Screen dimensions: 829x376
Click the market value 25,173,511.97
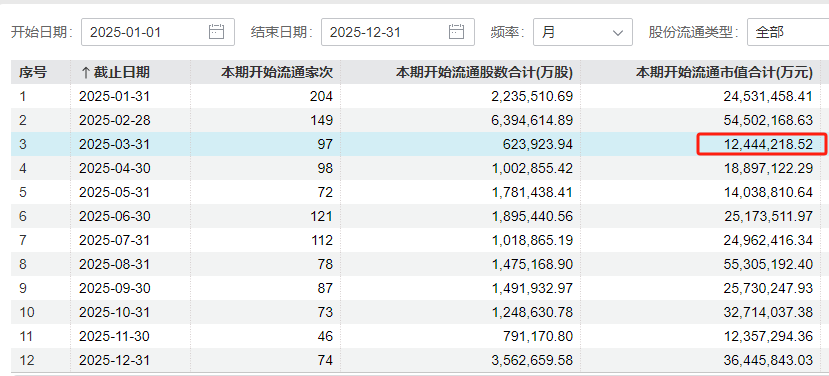[x=768, y=216]
